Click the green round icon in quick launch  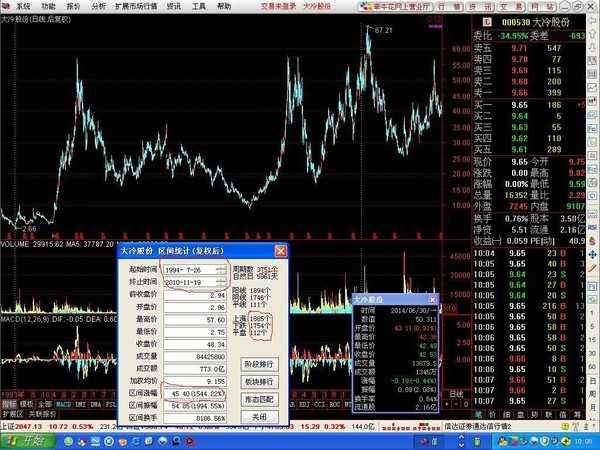tap(68, 442)
